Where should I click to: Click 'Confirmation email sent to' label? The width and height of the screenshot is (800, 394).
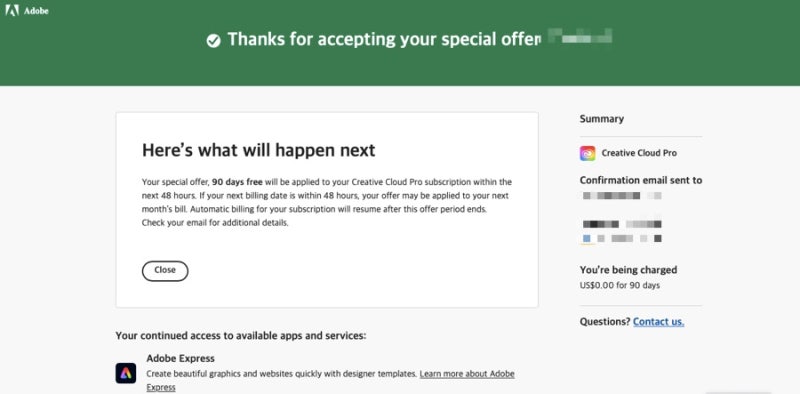point(641,180)
